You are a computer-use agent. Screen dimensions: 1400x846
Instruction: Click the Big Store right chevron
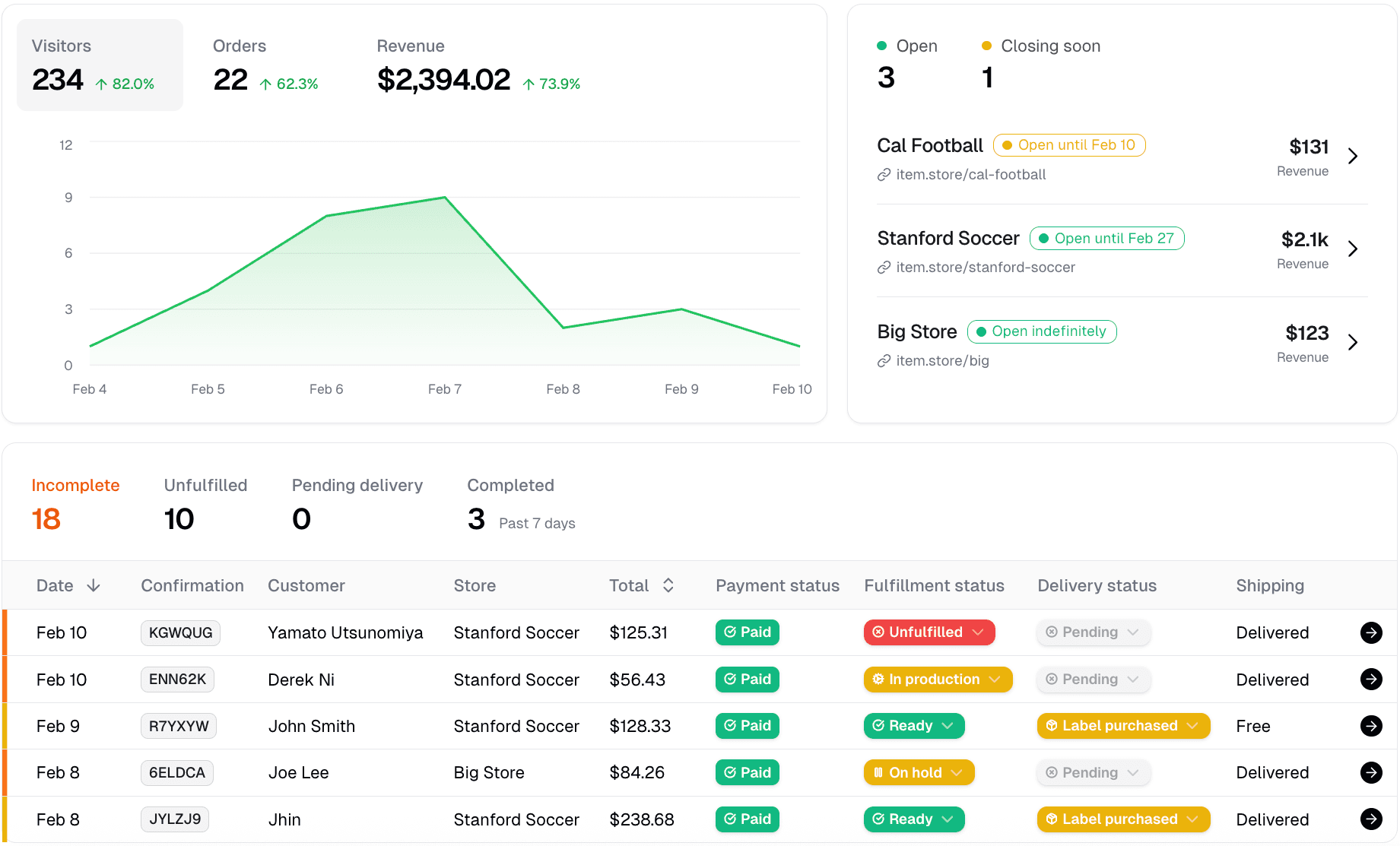click(x=1352, y=342)
